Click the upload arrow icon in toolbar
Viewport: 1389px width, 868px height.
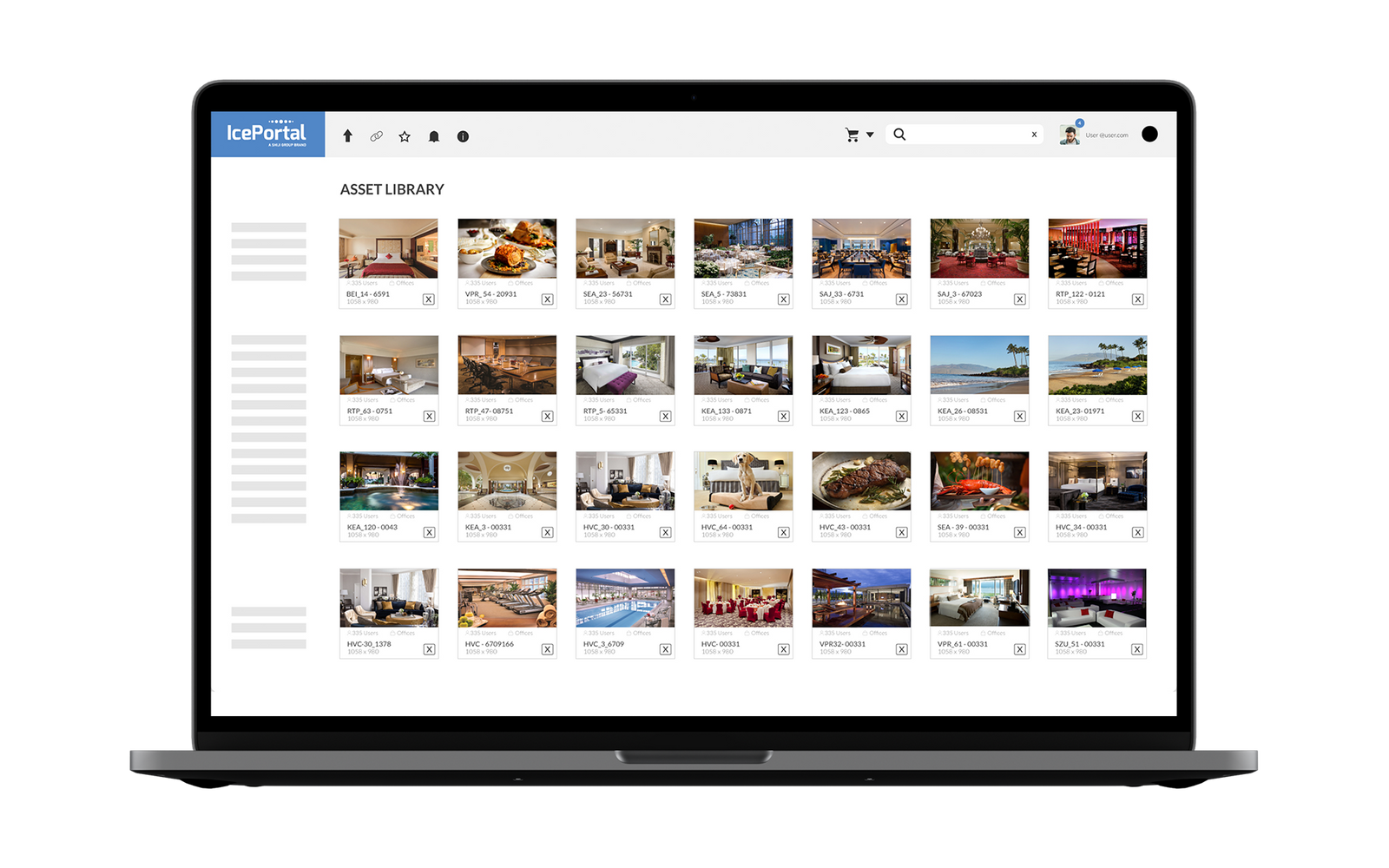click(348, 136)
